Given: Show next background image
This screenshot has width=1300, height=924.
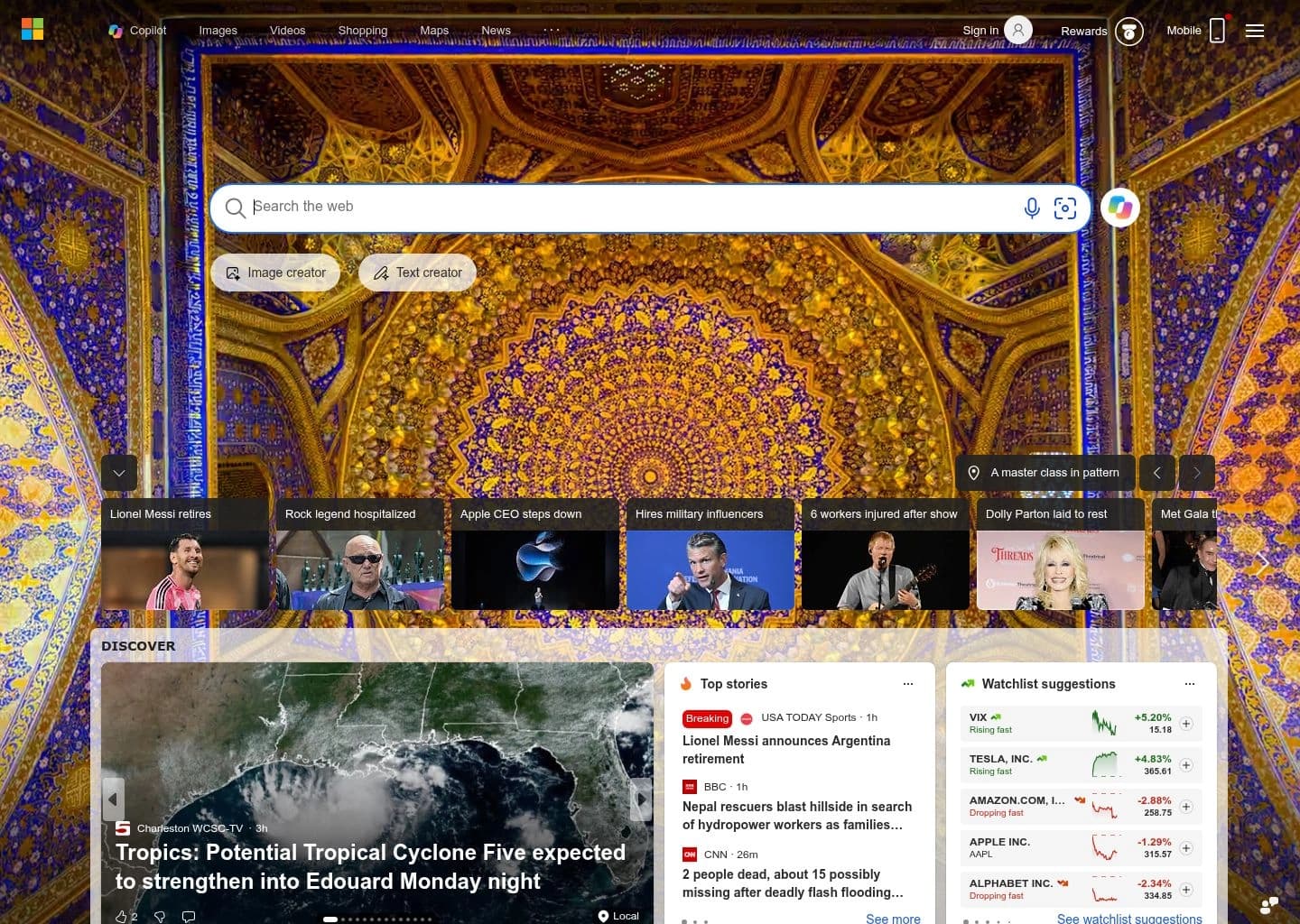Looking at the screenshot, I should point(1197,473).
